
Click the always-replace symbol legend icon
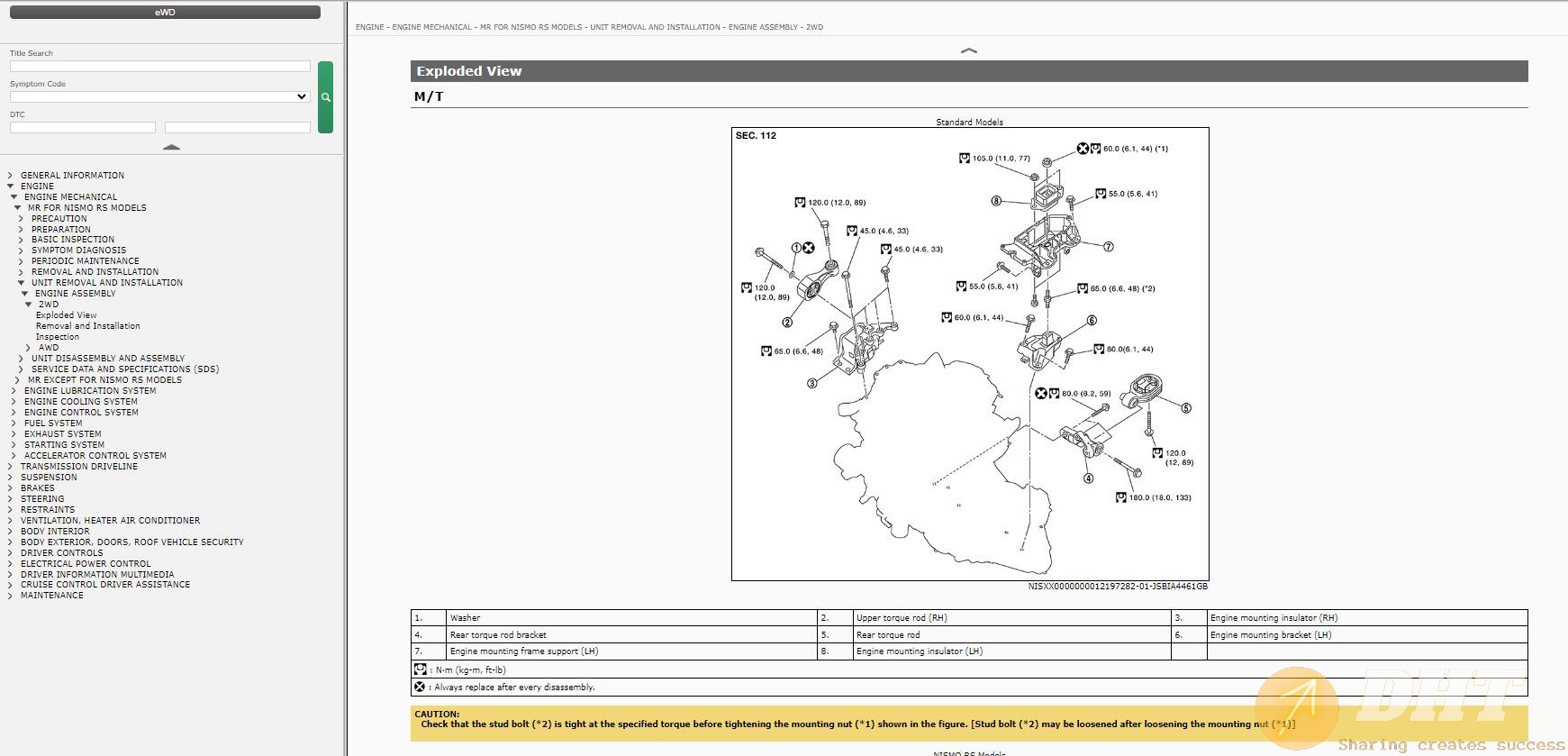[420, 687]
